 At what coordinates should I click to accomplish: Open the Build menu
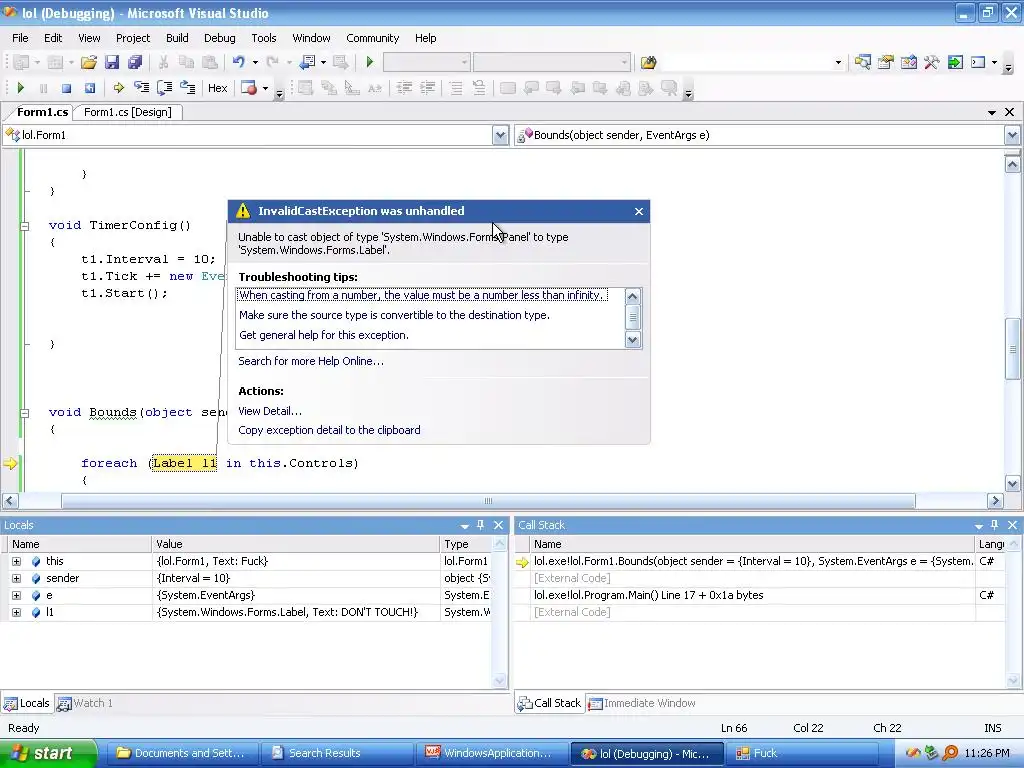pyautogui.click(x=177, y=38)
